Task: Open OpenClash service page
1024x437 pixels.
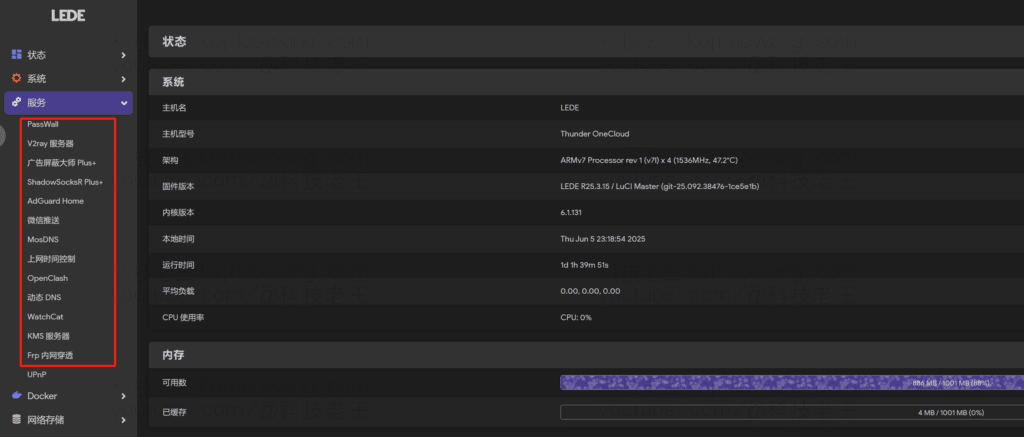Action: click(48, 278)
